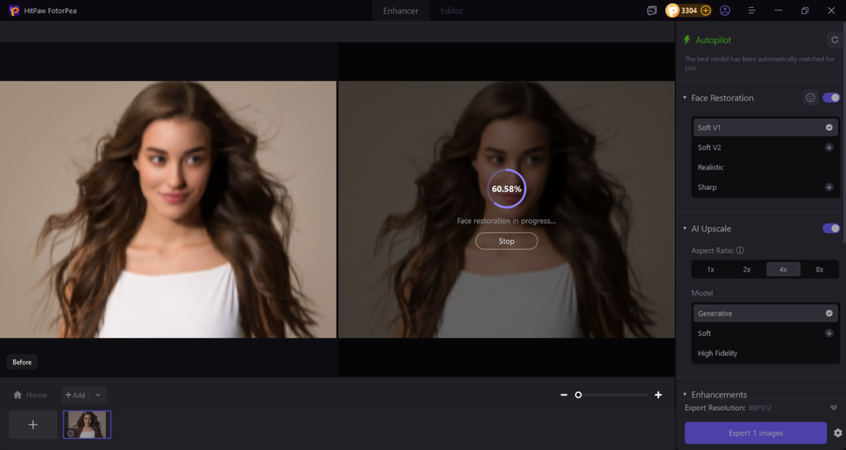Click the 60.58% progress ring
The height and width of the screenshot is (450, 846).
(x=506, y=189)
